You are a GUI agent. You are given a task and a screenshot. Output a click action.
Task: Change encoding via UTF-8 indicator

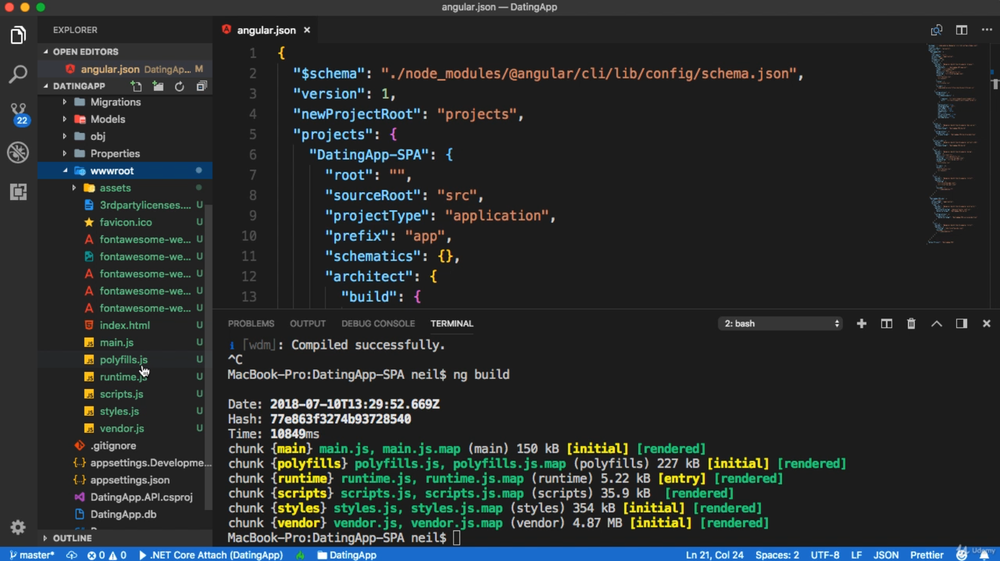[825, 555]
